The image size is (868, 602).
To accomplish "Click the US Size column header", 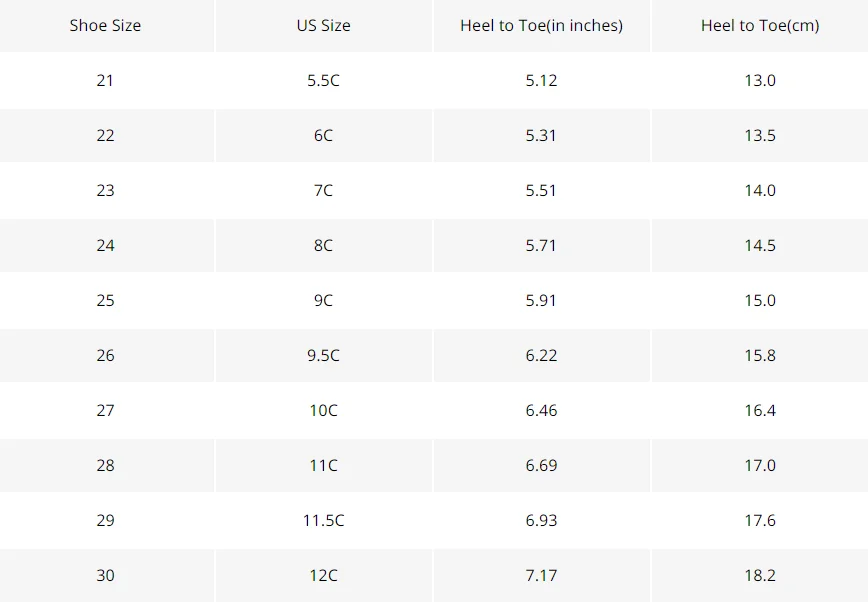I will (x=323, y=25).
